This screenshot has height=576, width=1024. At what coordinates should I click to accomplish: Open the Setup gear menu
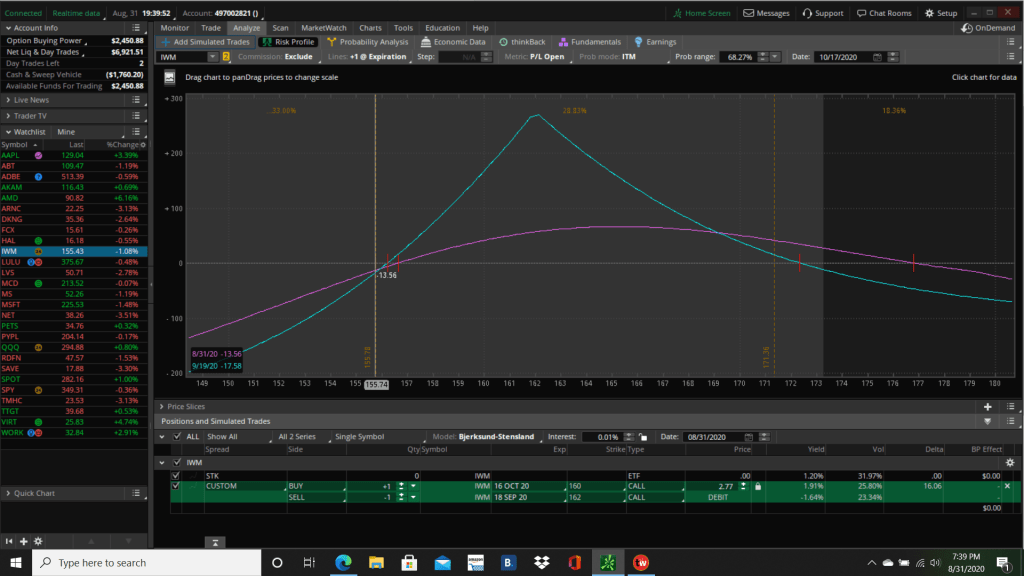pyautogui.click(x=940, y=13)
